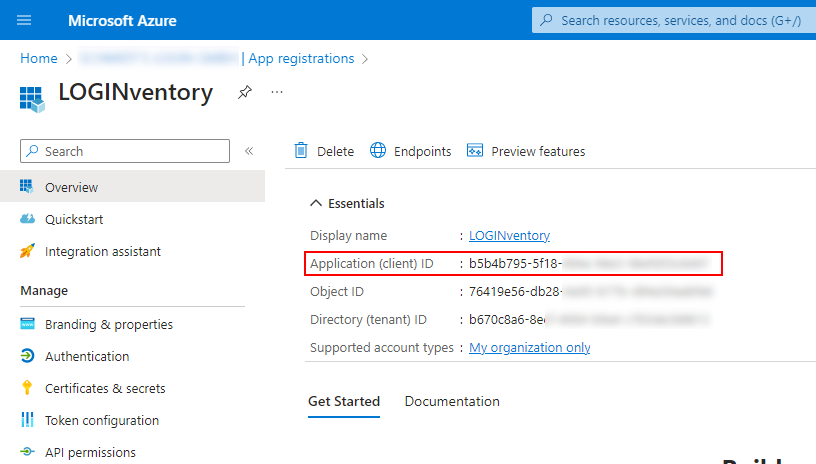Open Quickstart page
Screen dimensions: 816x464
tap(74, 220)
